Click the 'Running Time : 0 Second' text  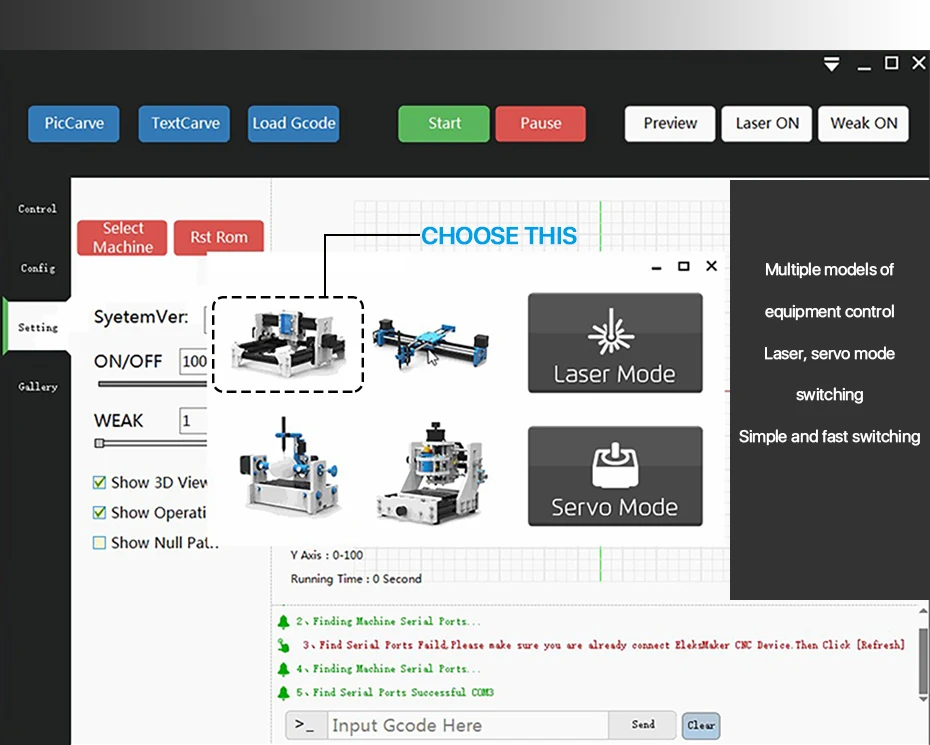click(356, 579)
